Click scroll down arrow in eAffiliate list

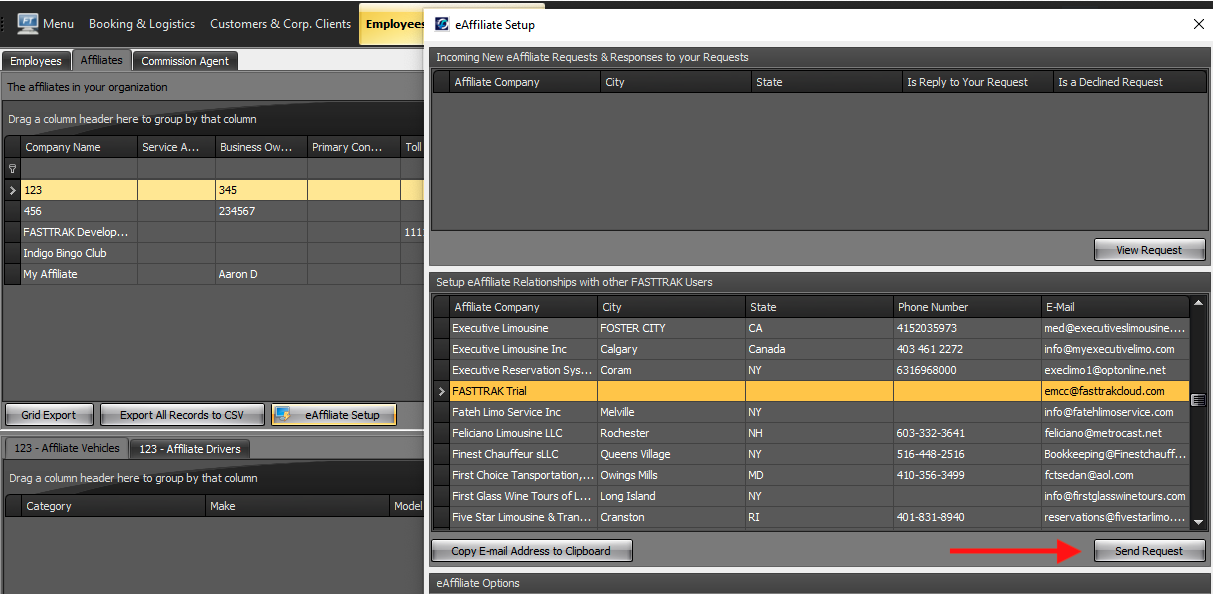pyautogui.click(x=1198, y=521)
